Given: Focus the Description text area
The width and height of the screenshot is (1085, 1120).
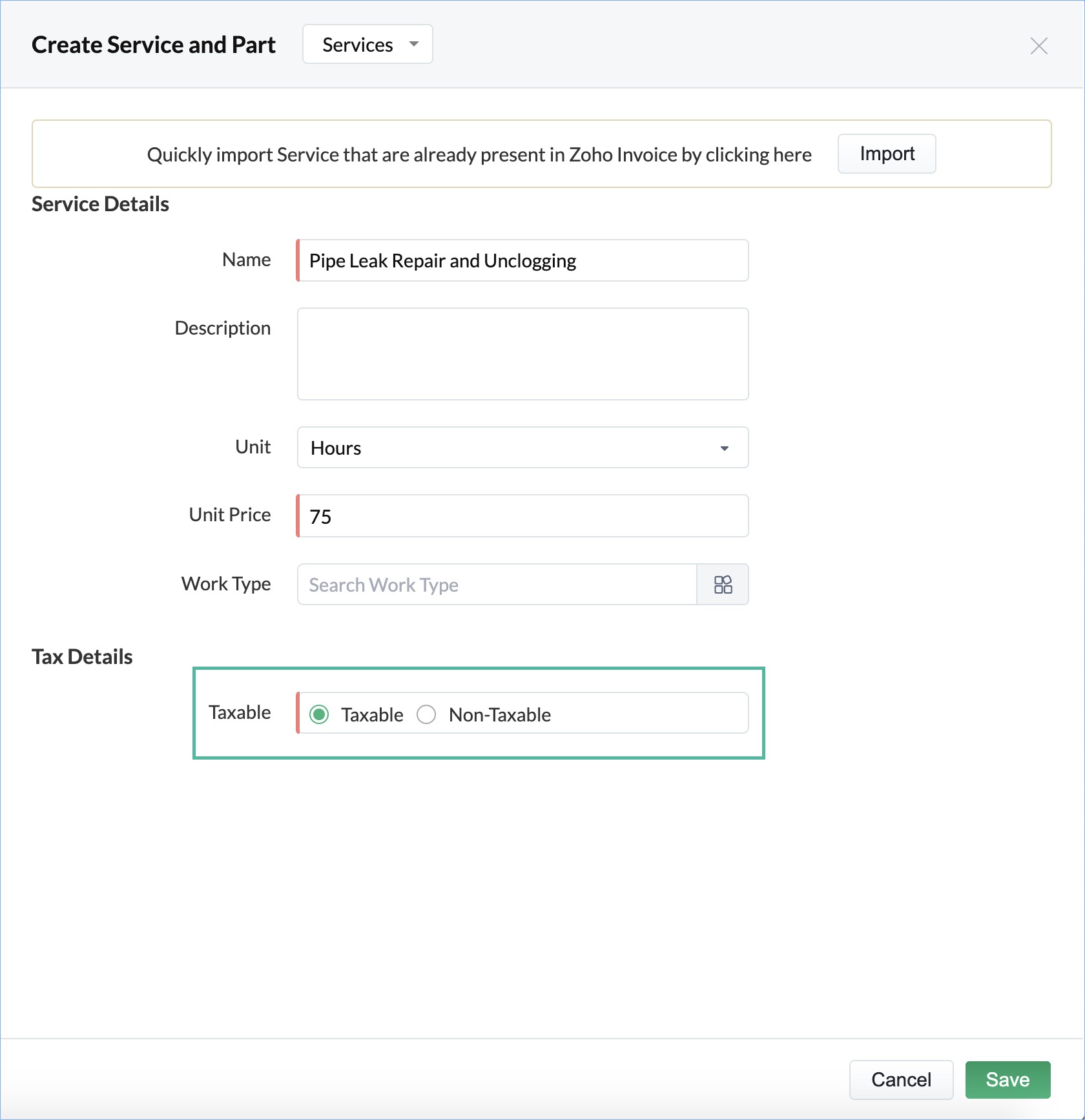Looking at the screenshot, I should [x=522, y=354].
